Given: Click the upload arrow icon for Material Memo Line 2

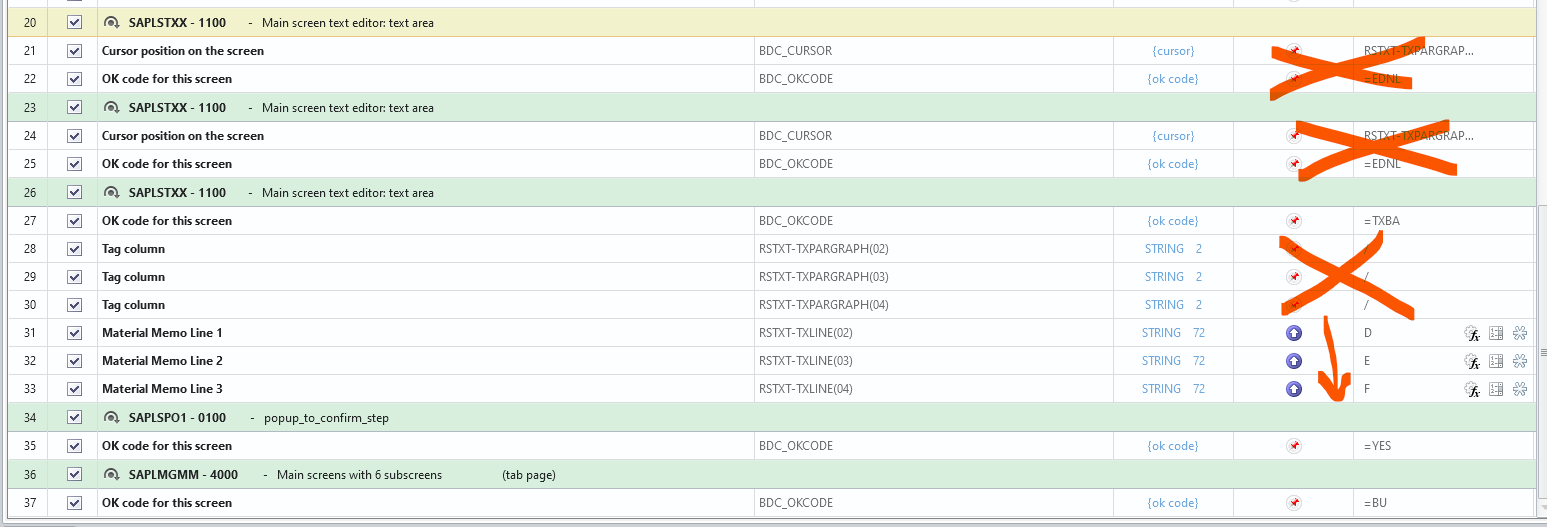Looking at the screenshot, I should tap(1293, 360).
